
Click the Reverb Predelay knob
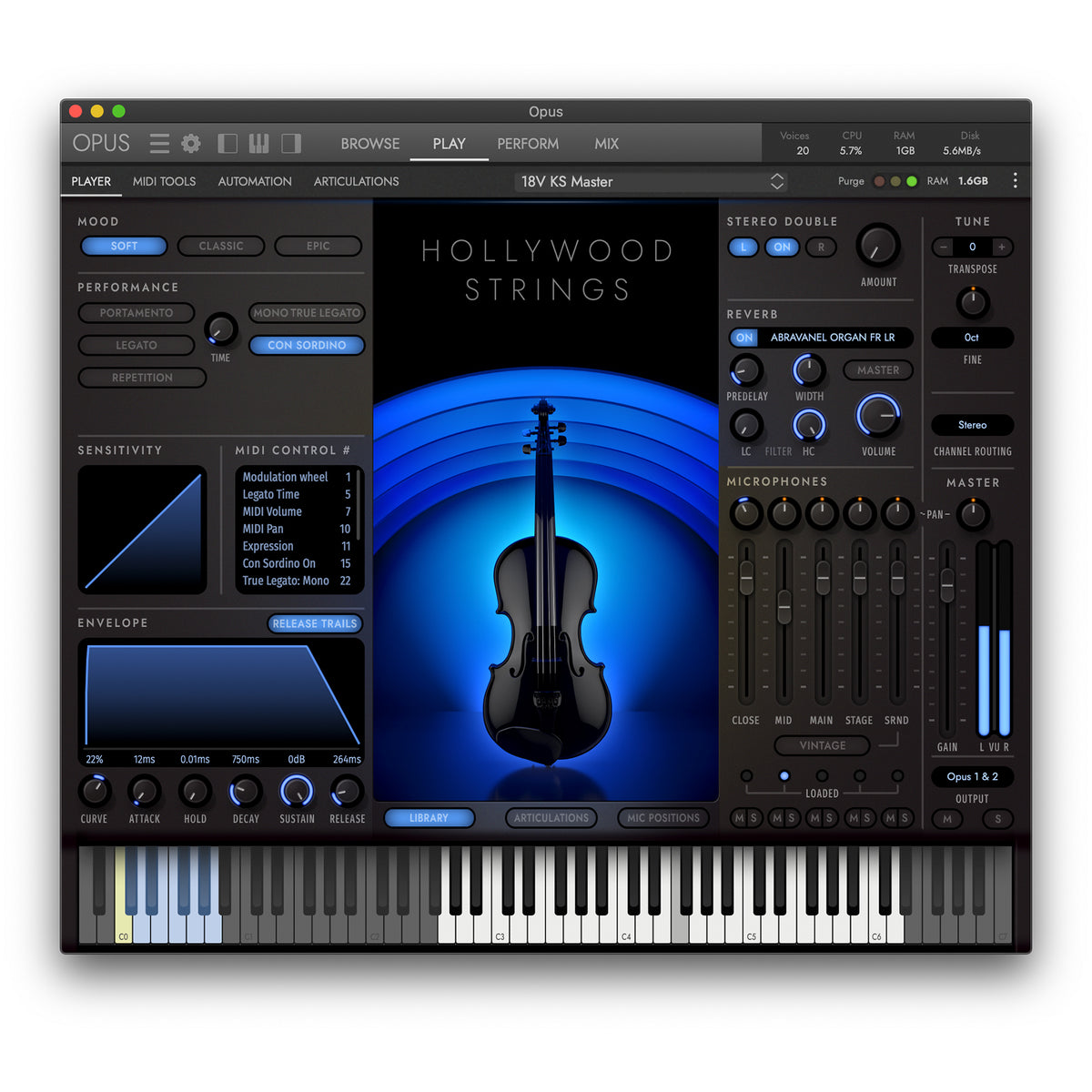click(746, 370)
